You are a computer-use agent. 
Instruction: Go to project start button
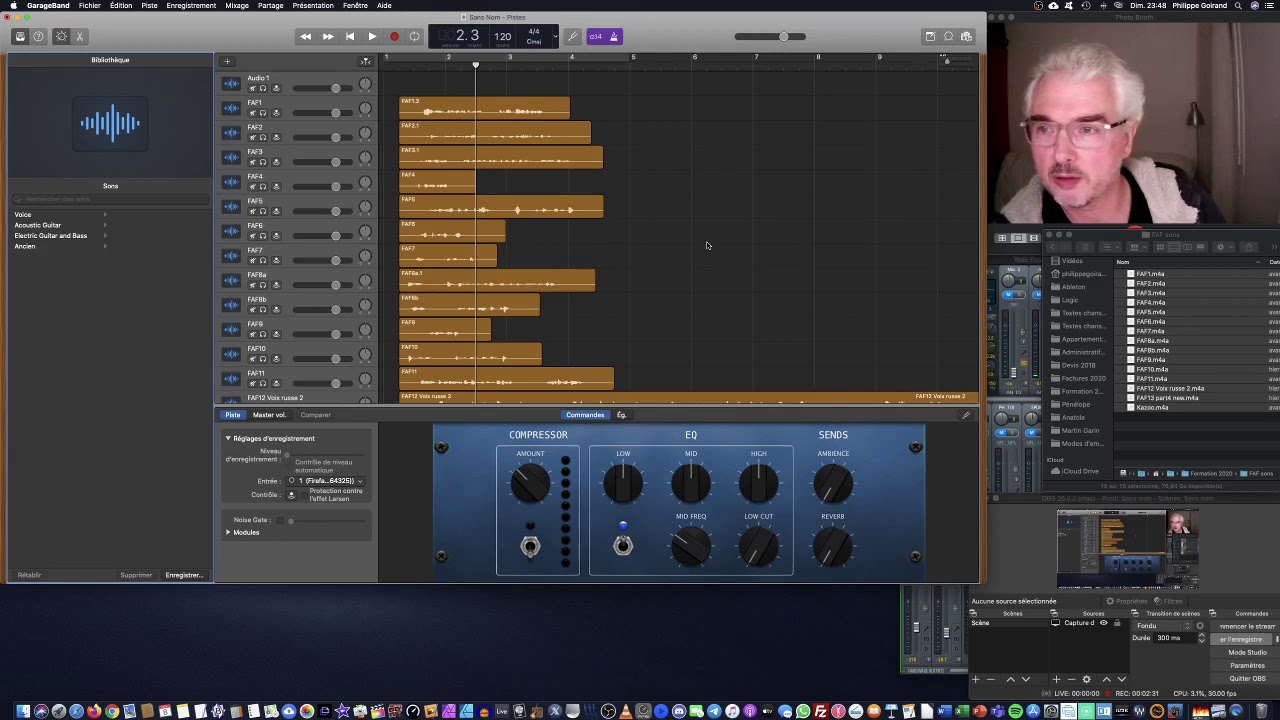coord(350,37)
